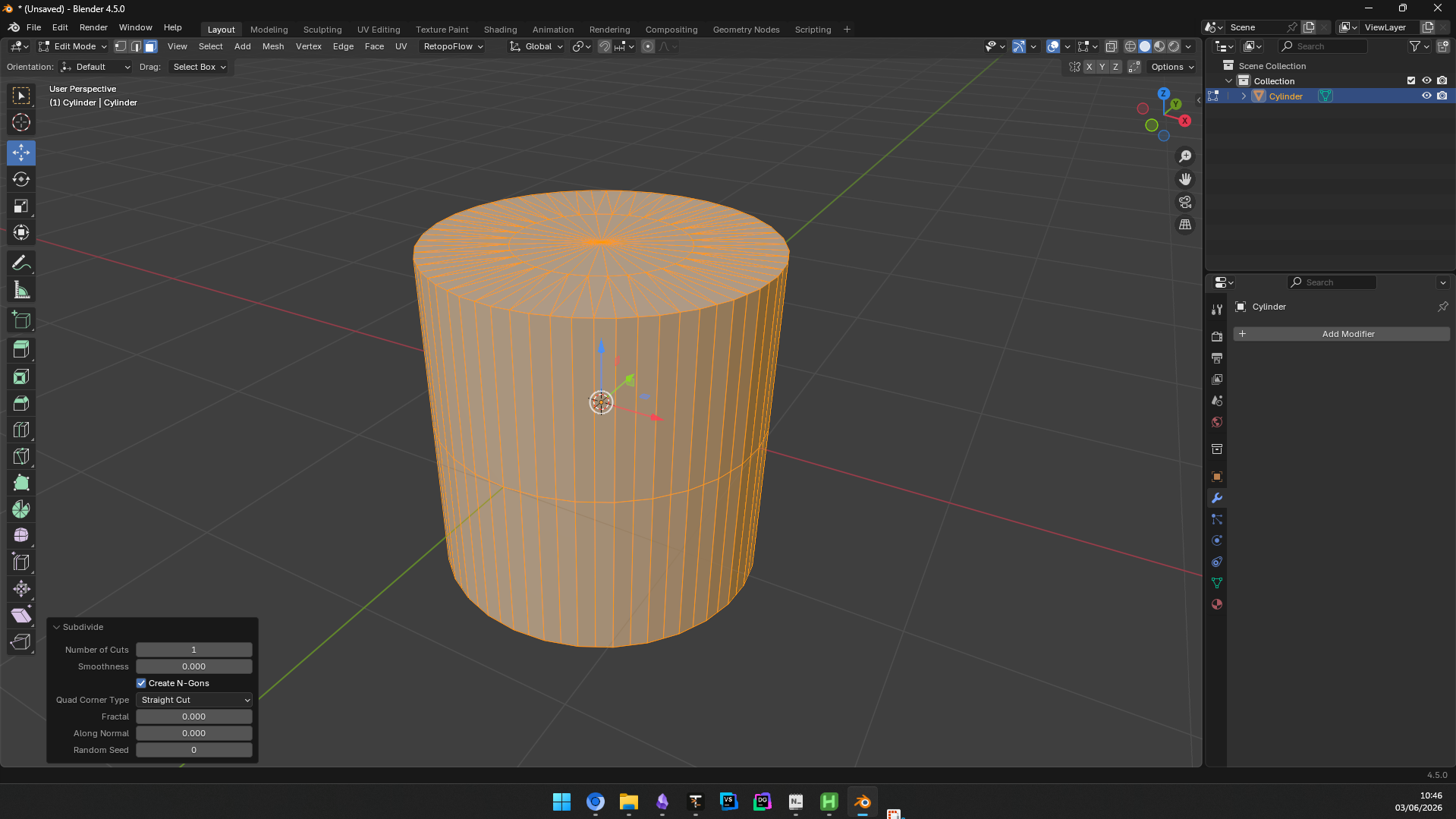Open the Quad Corner Type dropdown
The image size is (1456, 819).
194,700
